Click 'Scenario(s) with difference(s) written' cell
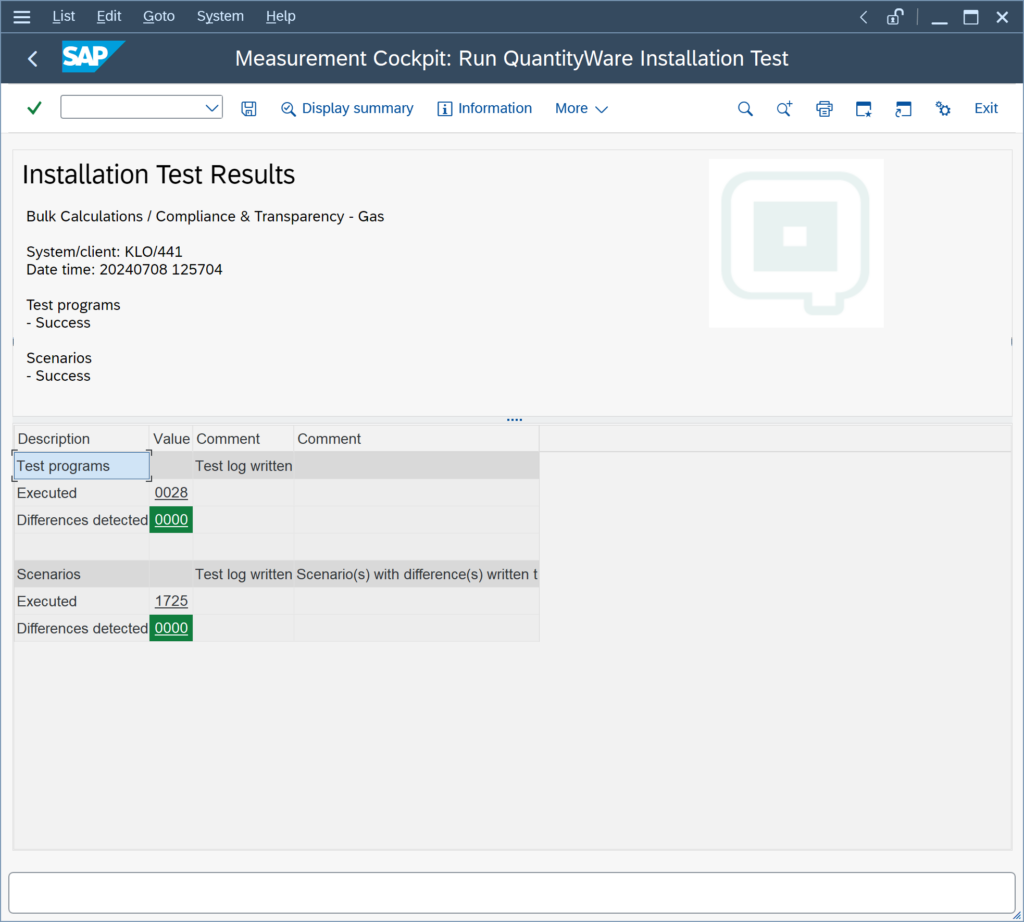 point(417,575)
